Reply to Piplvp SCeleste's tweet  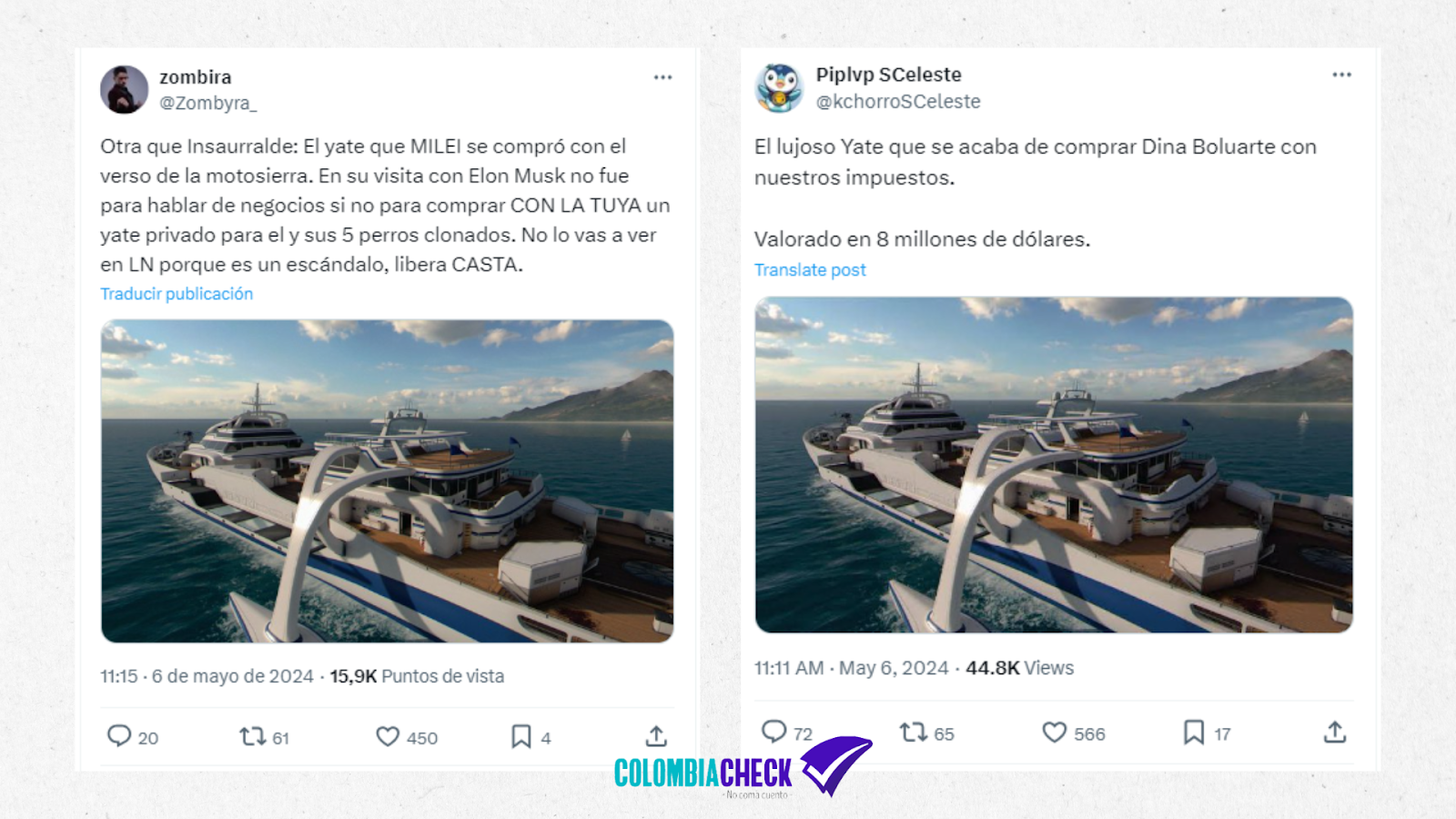[773, 732]
